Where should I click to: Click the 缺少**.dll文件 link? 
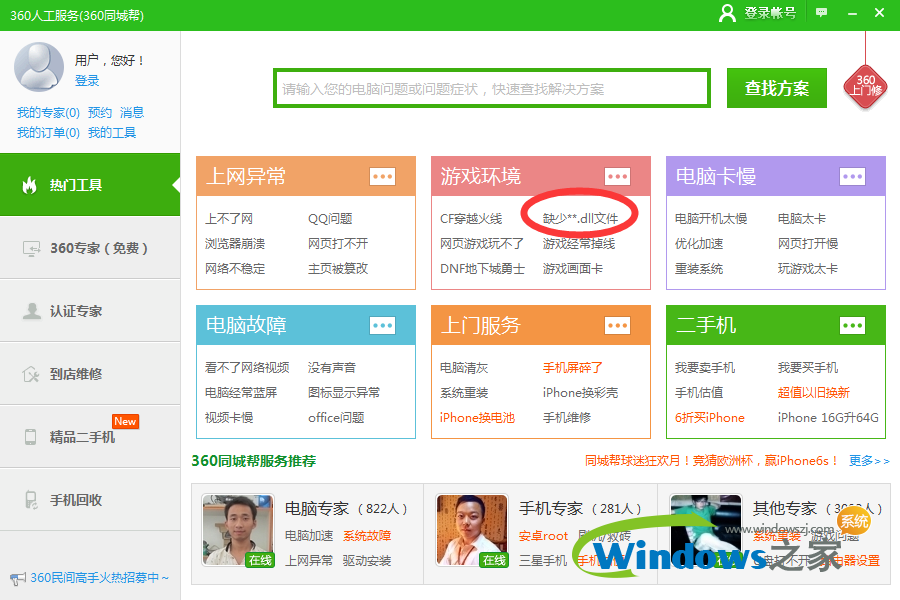coord(580,218)
